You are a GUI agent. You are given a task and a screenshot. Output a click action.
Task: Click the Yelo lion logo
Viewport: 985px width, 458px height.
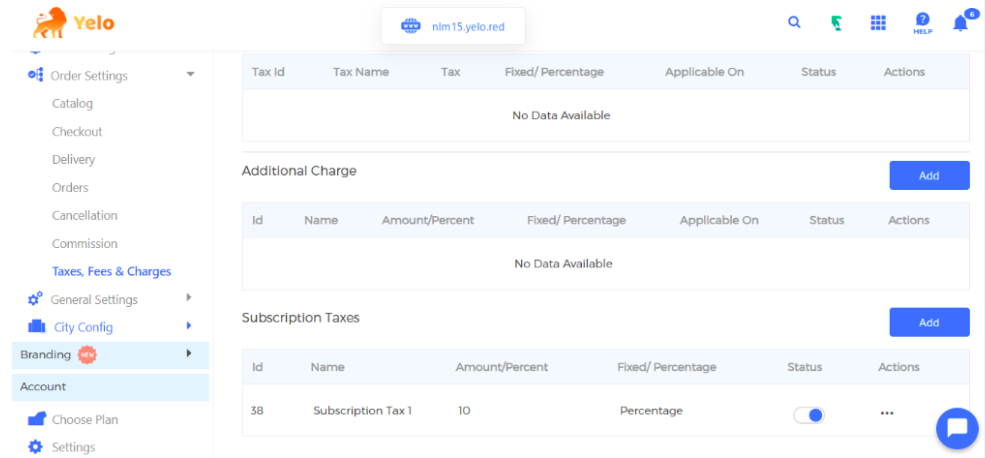[49, 22]
